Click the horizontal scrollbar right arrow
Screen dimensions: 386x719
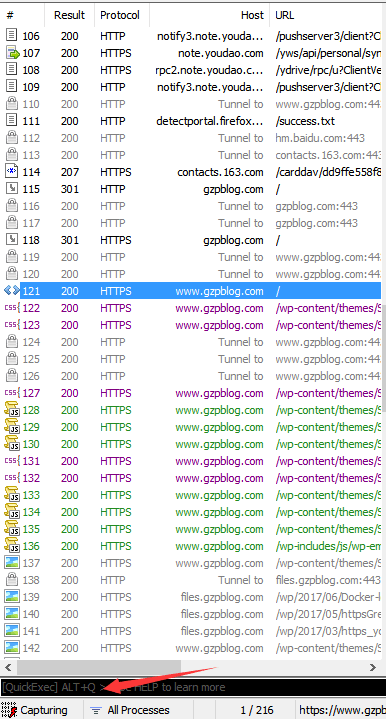pos(373,667)
